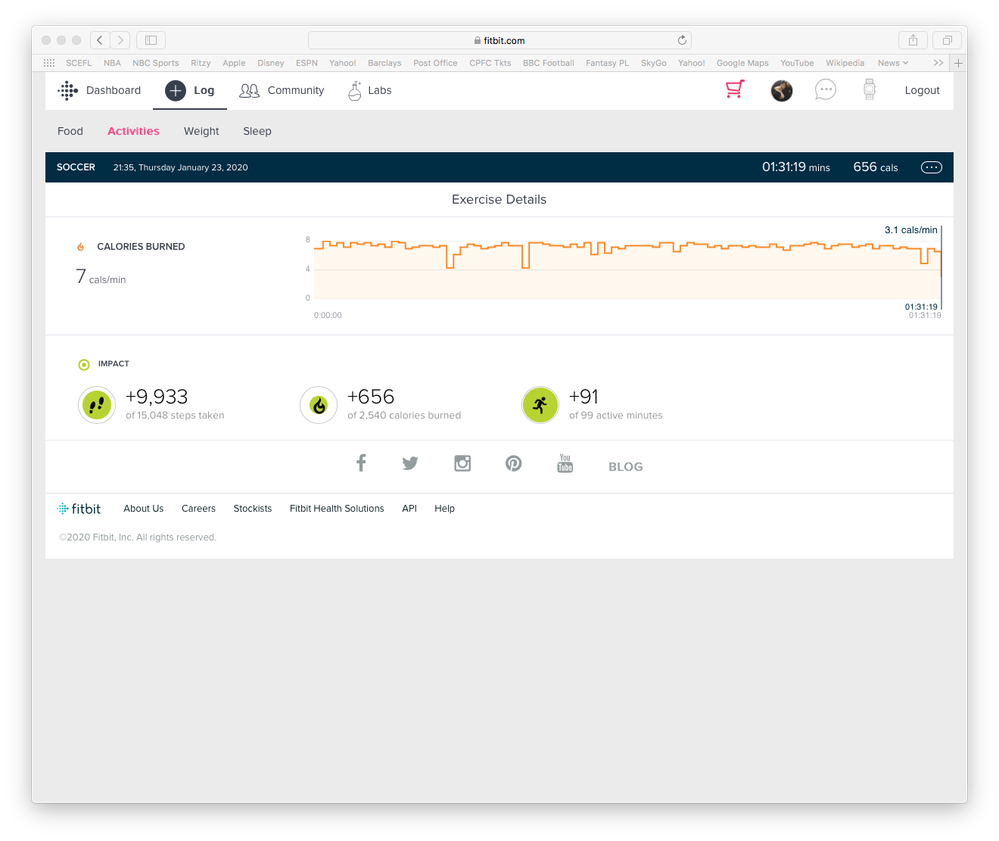Open the Help footer link
999x841 pixels.
pos(445,508)
